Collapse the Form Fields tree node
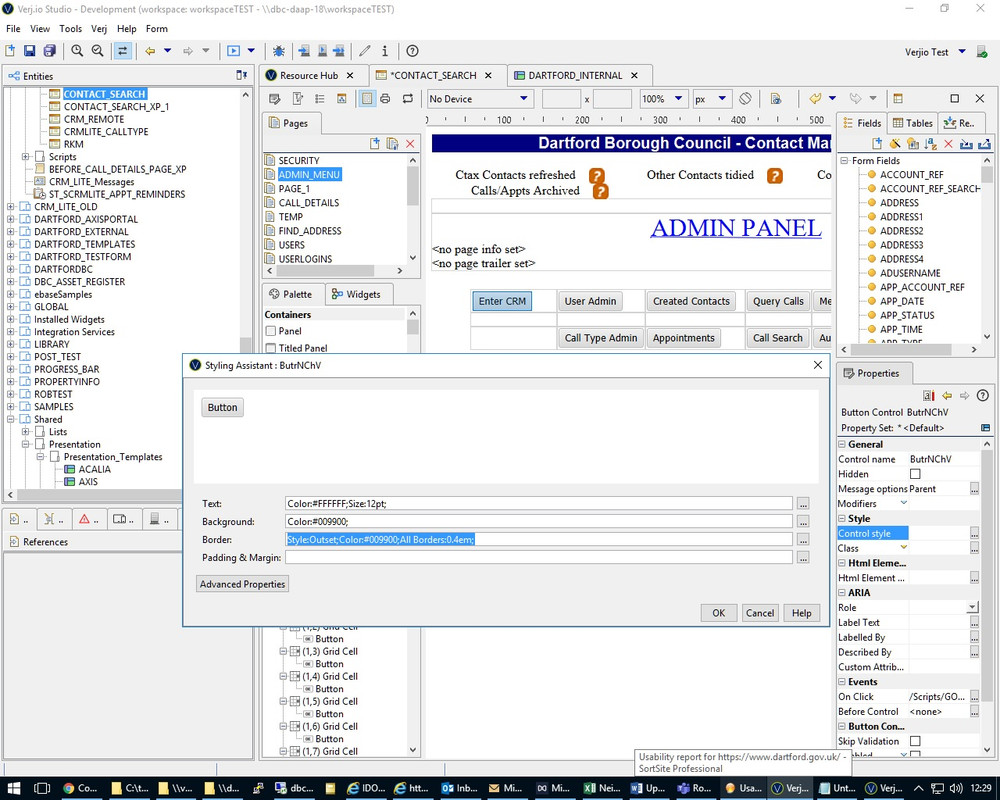1000x800 pixels. tap(844, 161)
